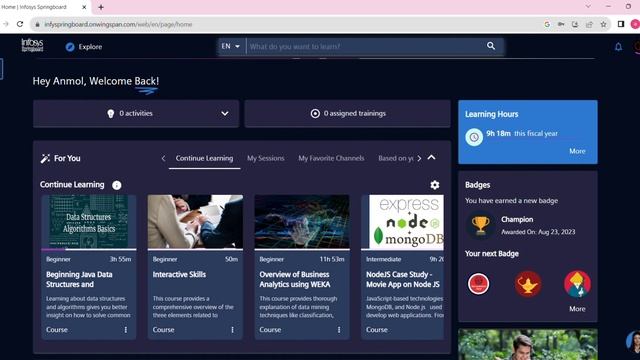The width and height of the screenshot is (640, 360).
Task: Click Awarded On: Aug 23, 2023 text
Action: click(538, 232)
